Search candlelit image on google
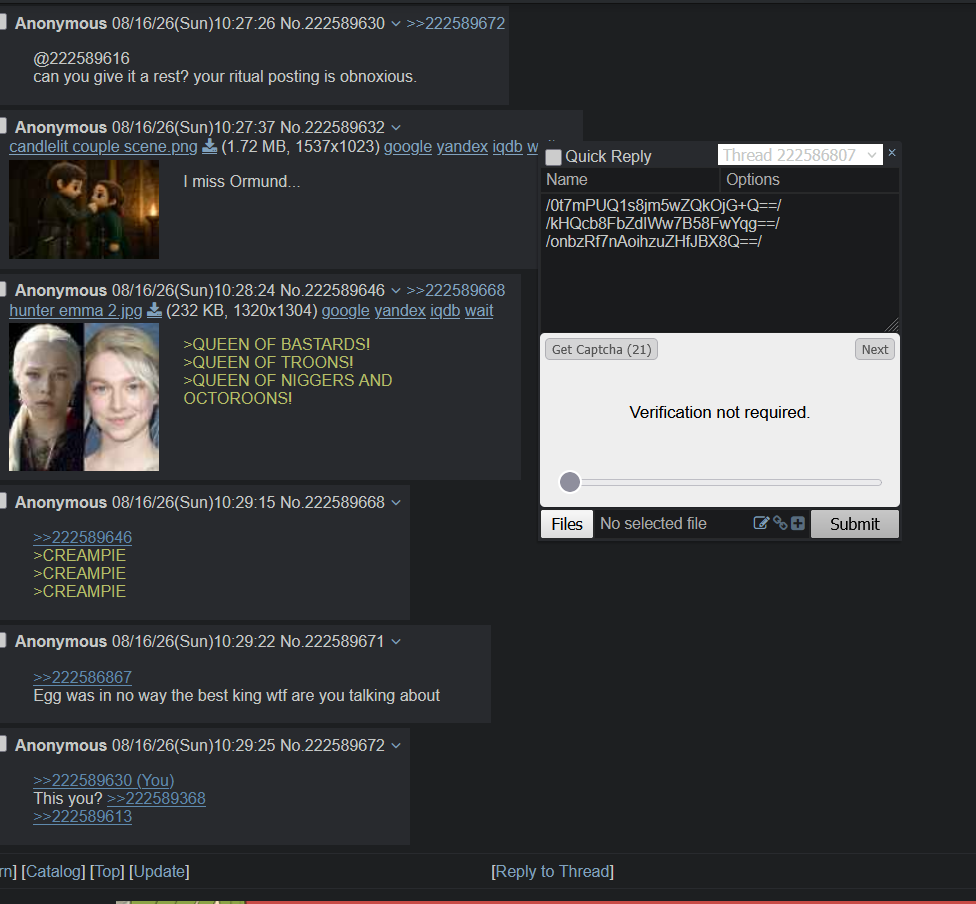976x904 pixels. point(408,146)
